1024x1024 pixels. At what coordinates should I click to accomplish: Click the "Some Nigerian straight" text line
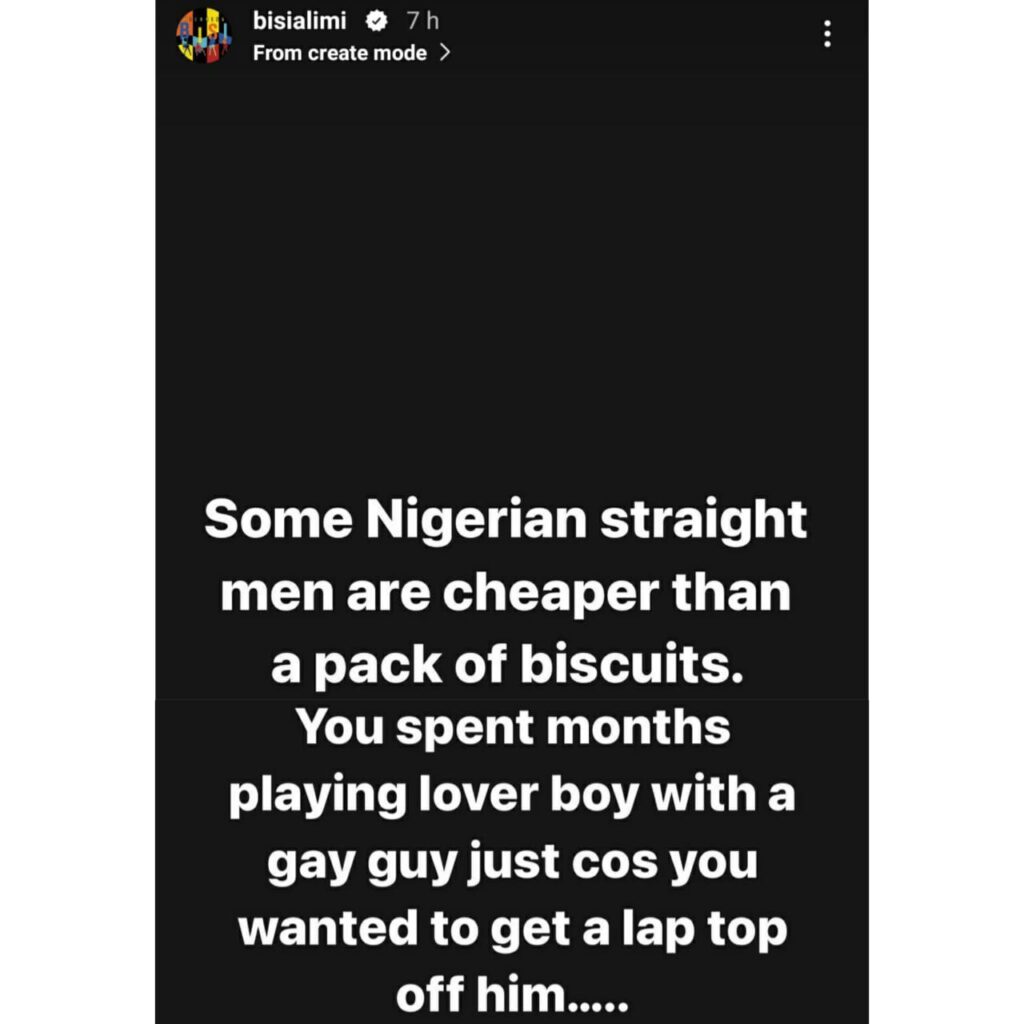pyautogui.click(x=506, y=522)
